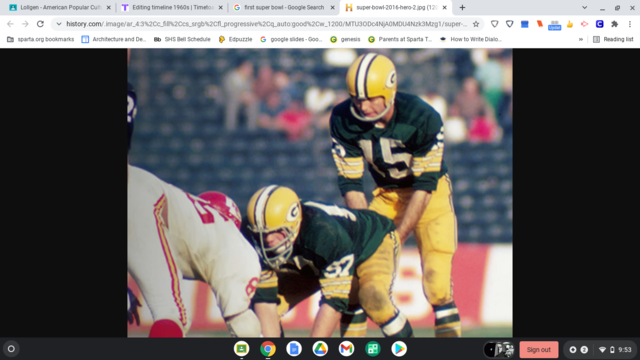This screenshot has width=640, height=360.
Task: Open the ChromeOS launcher circle button
Action: (x=11, y=349)
